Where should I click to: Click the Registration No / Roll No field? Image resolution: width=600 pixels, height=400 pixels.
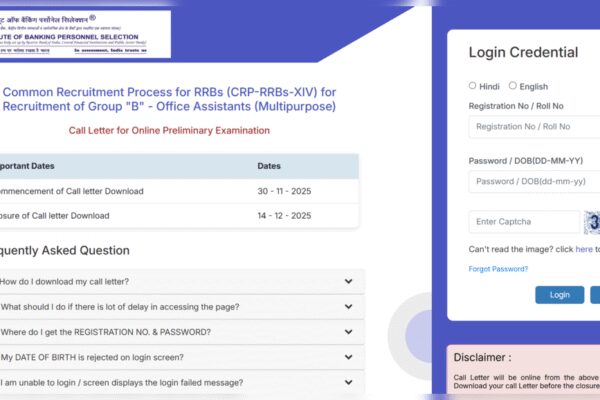click(x=535, y=127)
